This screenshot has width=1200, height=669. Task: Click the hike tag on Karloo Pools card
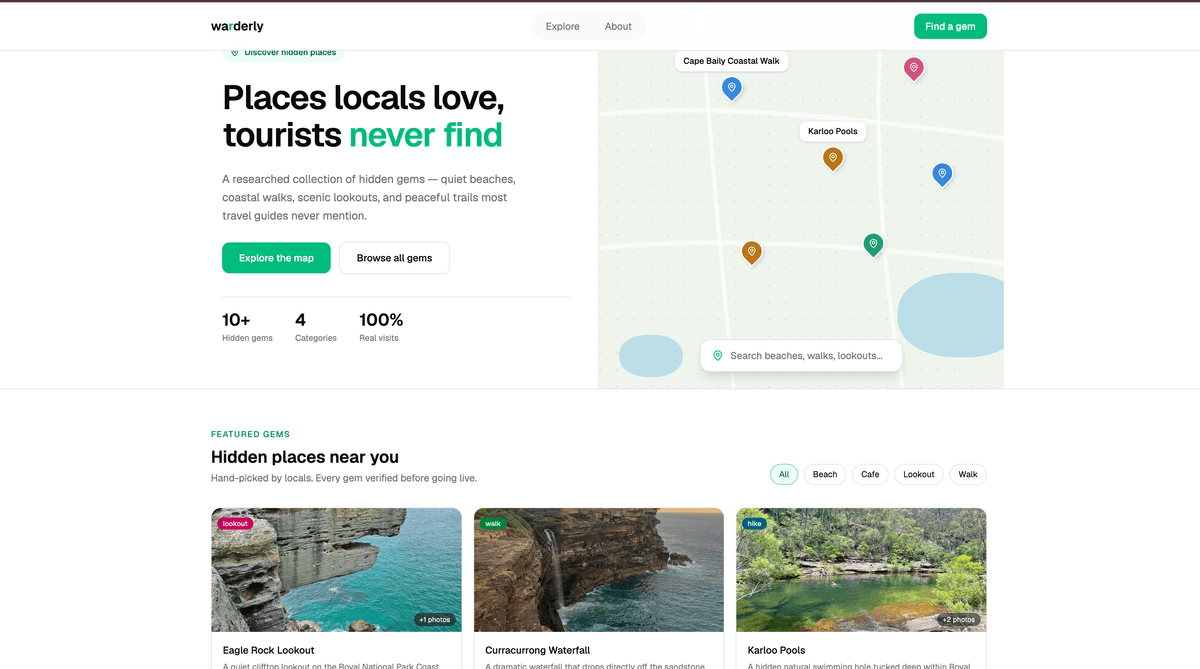click(754, 523)
